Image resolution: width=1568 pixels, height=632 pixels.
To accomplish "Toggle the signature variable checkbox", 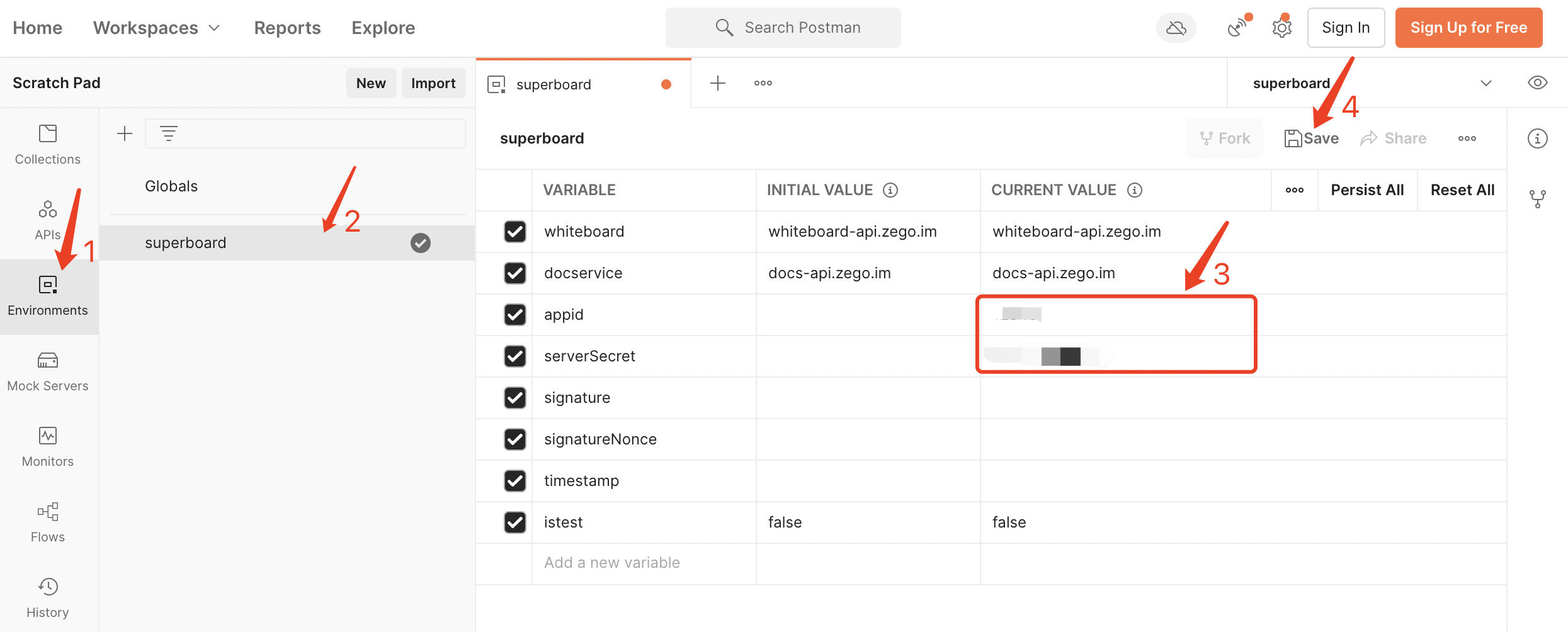I will point(515,398).
